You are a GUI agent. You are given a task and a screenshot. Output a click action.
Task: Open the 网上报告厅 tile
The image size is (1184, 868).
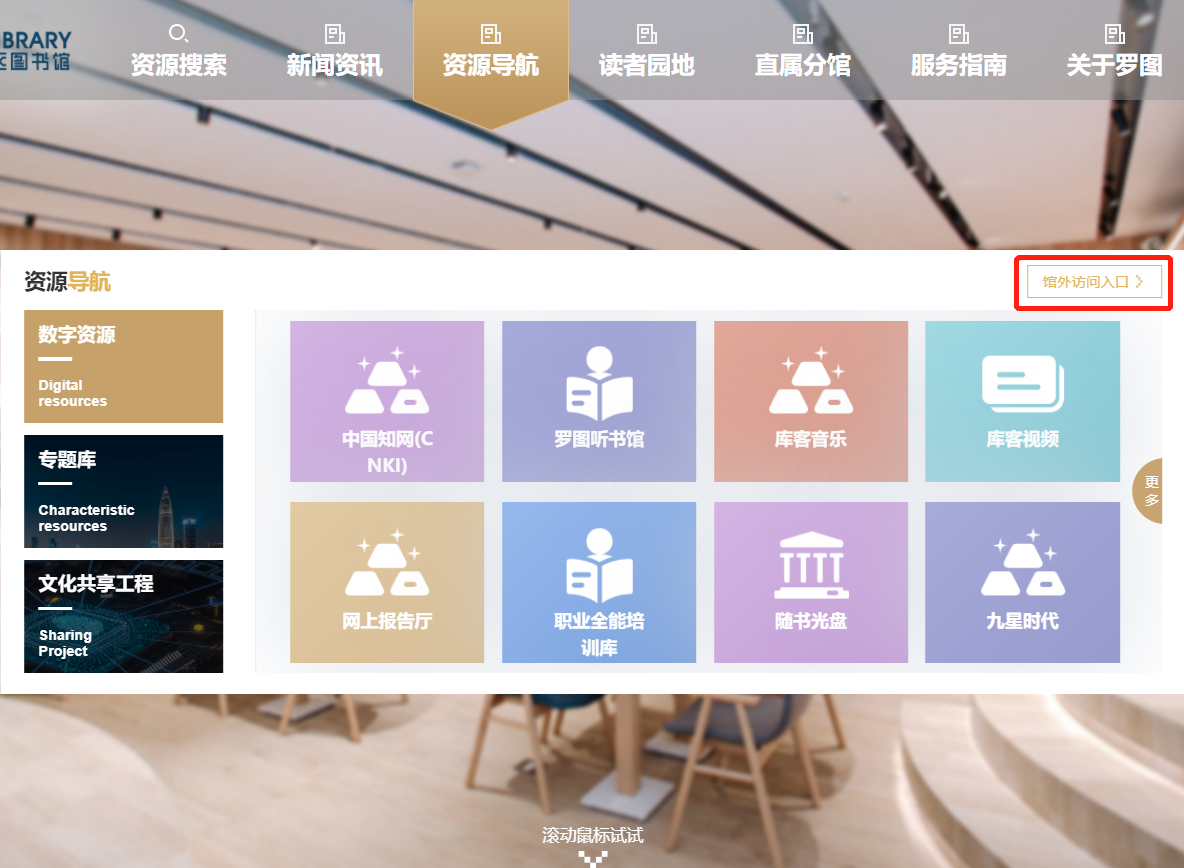click(387, 582)
